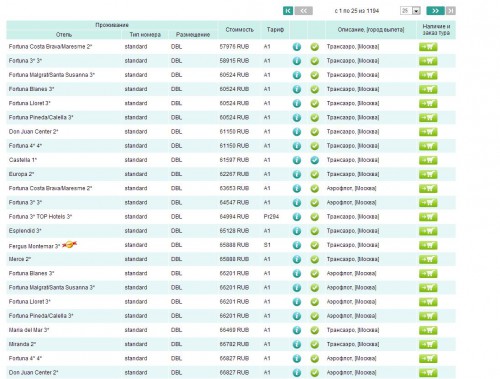The width and height of the screenshot is (500, 379).
Task: Order the Castella 1* tour via cart button
Action: (428, 160)
